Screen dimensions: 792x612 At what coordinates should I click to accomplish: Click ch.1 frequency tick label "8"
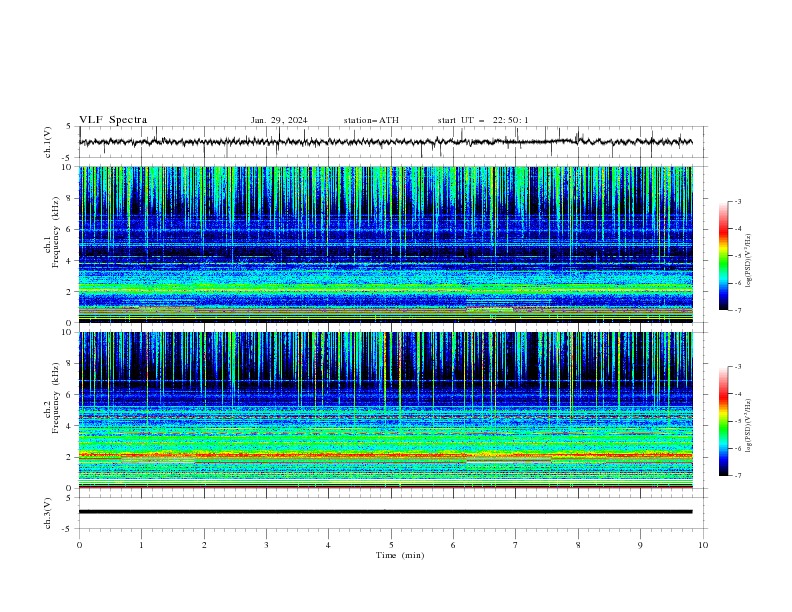(71, 198)
